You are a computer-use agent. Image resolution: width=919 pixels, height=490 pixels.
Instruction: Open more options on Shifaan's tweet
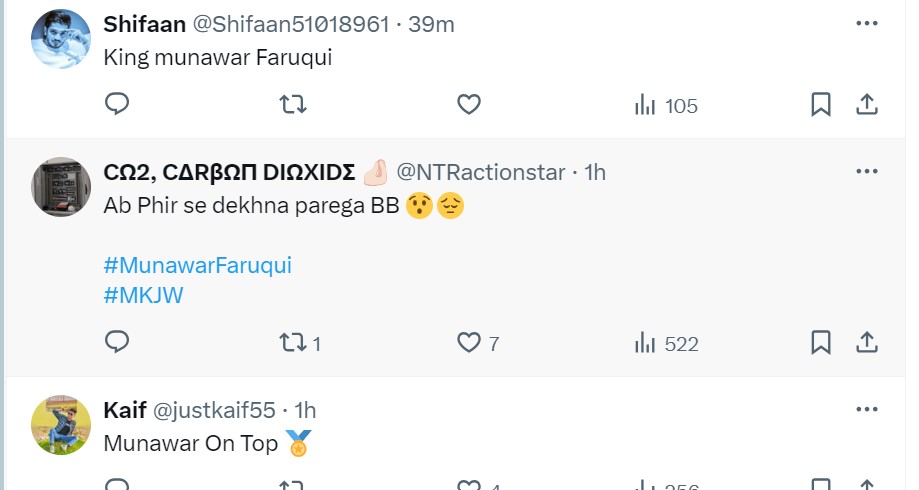coord(867,22)
